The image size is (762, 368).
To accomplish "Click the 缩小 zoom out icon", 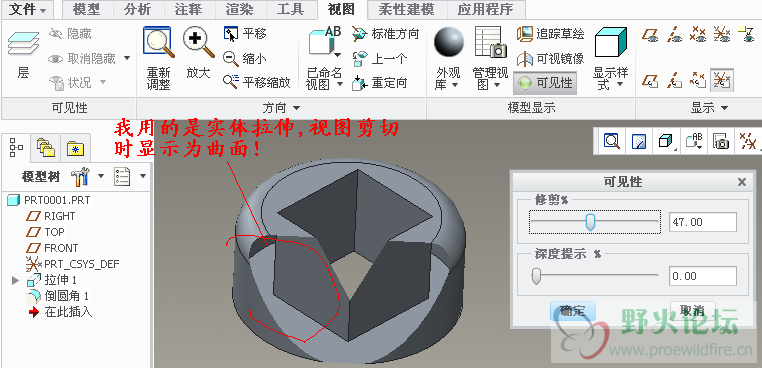I will (x=231, y=58).
